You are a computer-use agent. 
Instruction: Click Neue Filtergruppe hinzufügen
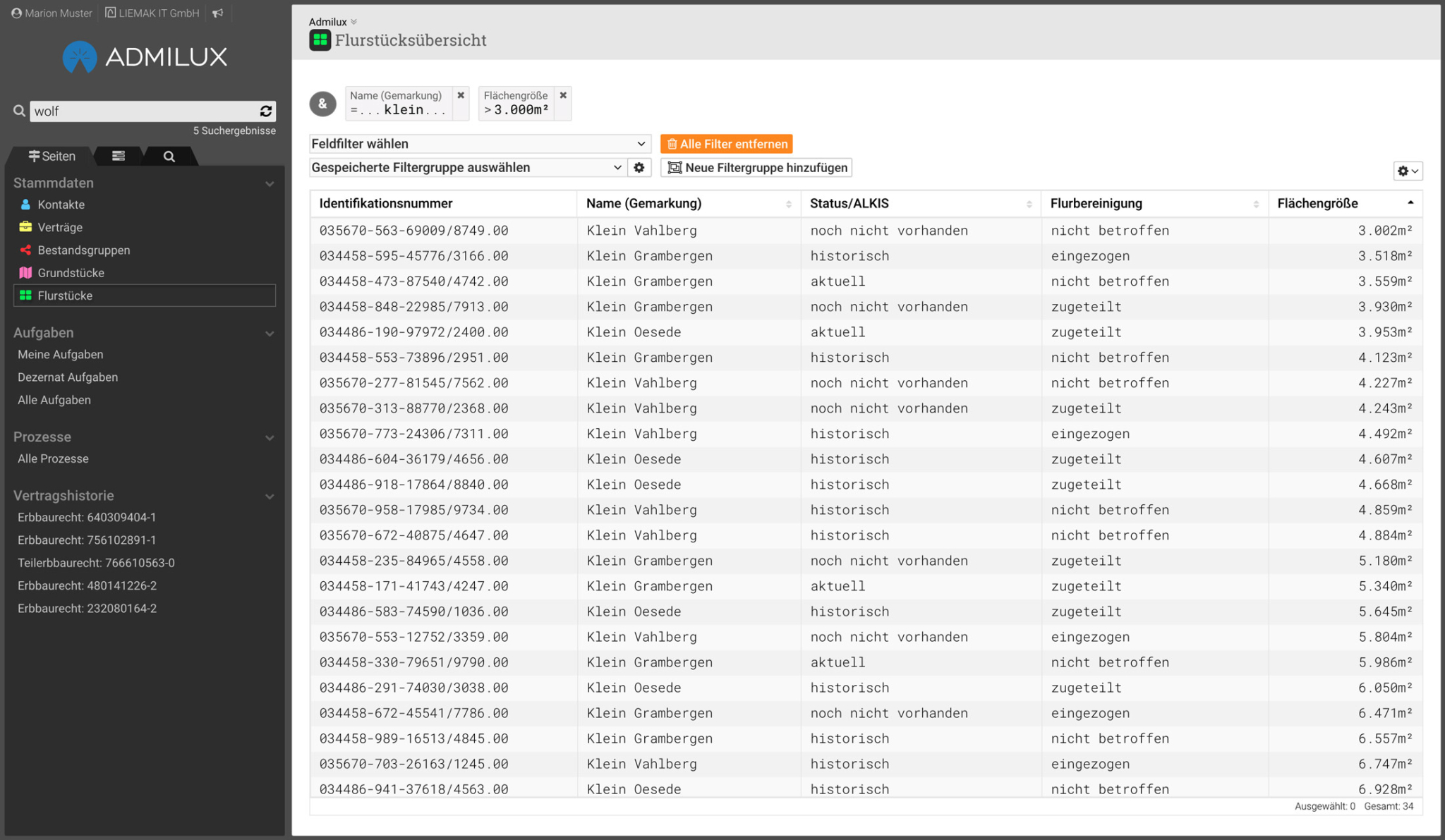756,167
